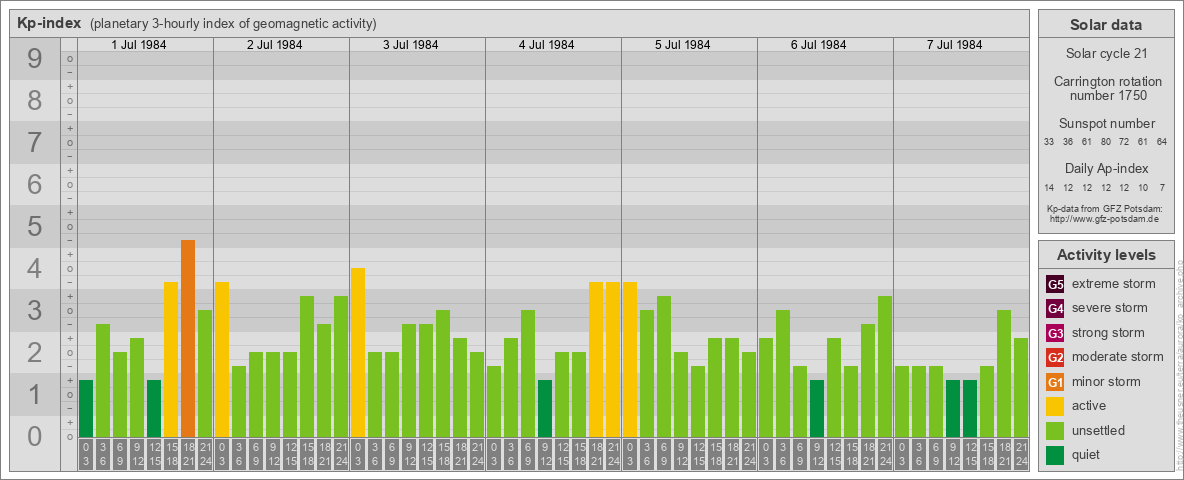
Task: Click the yellow 0-3 bar on 3 Jul
Action: [358, 352]
